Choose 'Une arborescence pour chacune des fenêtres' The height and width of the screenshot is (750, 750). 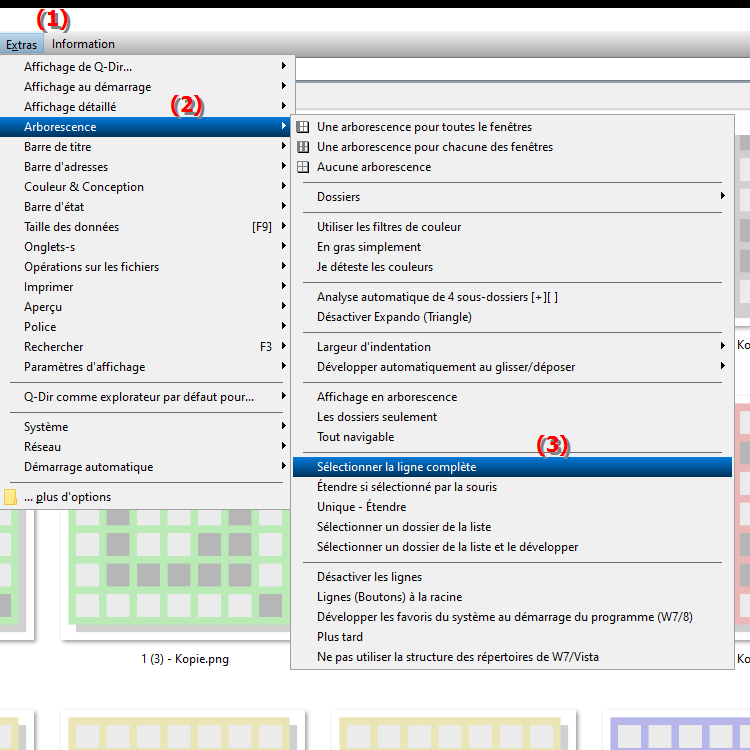tap(512, 147)
